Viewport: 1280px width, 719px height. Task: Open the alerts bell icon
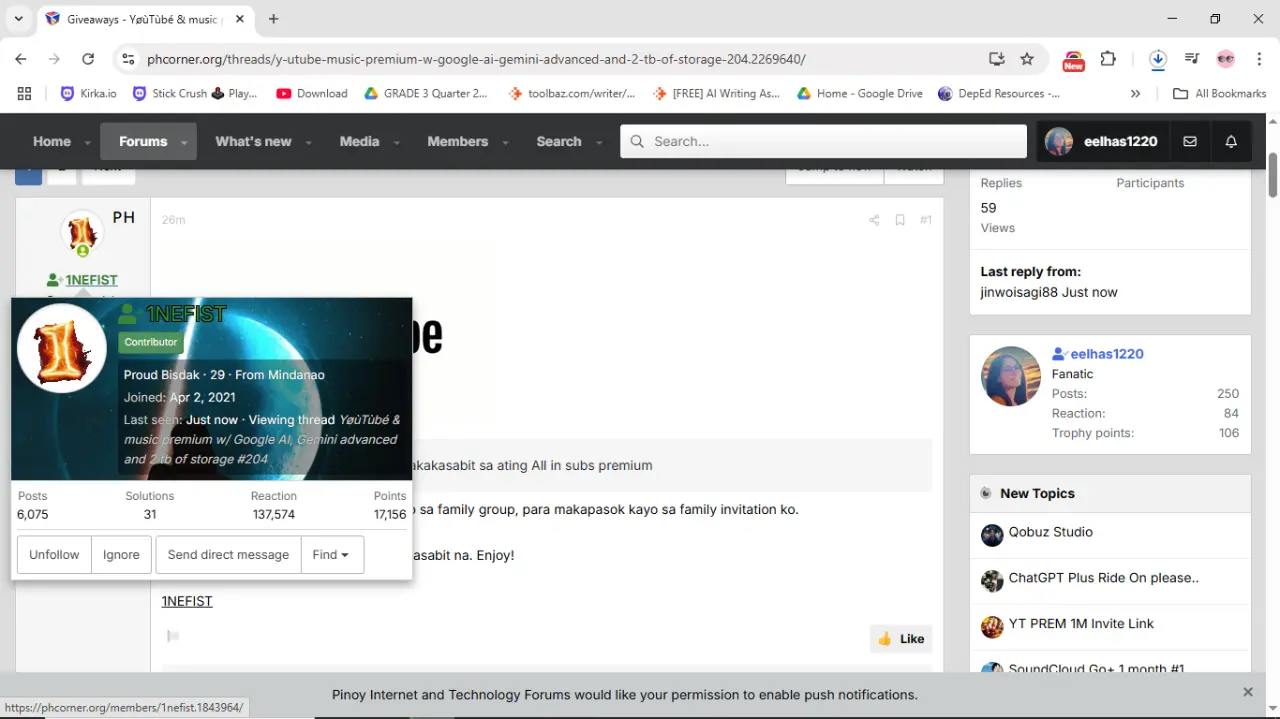(x=1231, y=141)
